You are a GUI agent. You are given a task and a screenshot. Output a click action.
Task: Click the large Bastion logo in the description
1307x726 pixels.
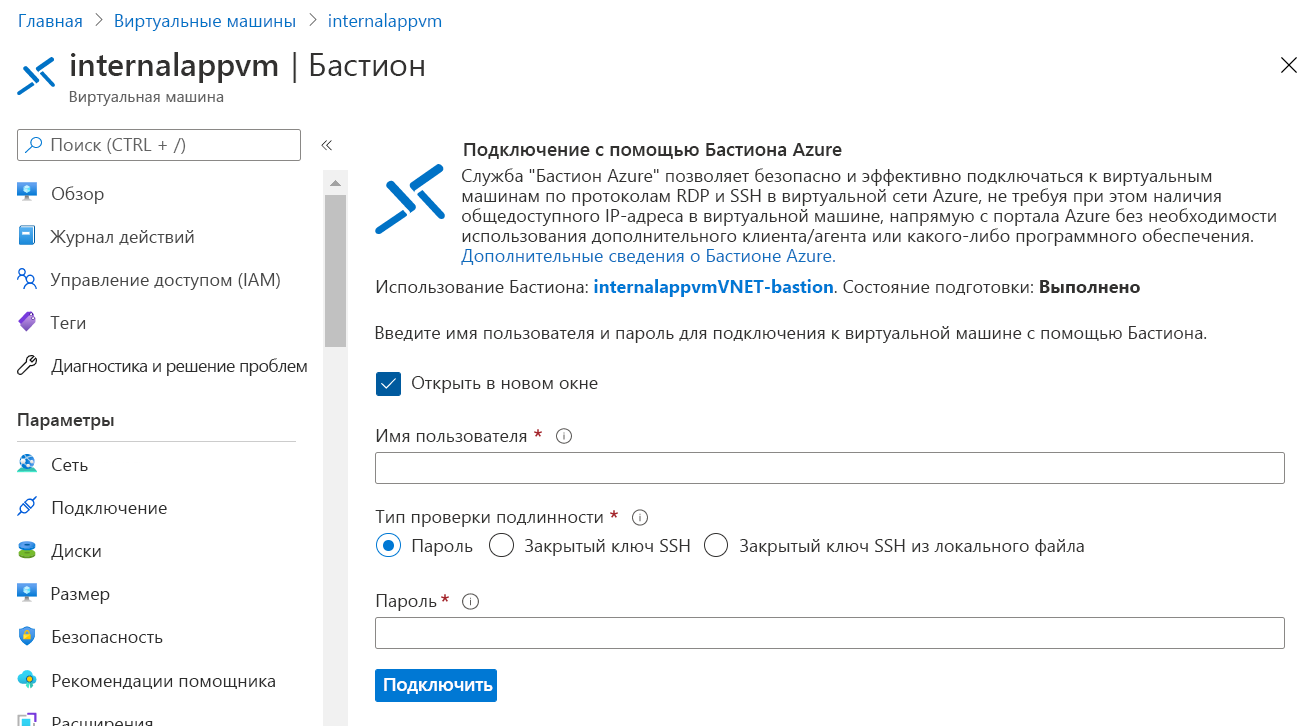coord(409,199)
